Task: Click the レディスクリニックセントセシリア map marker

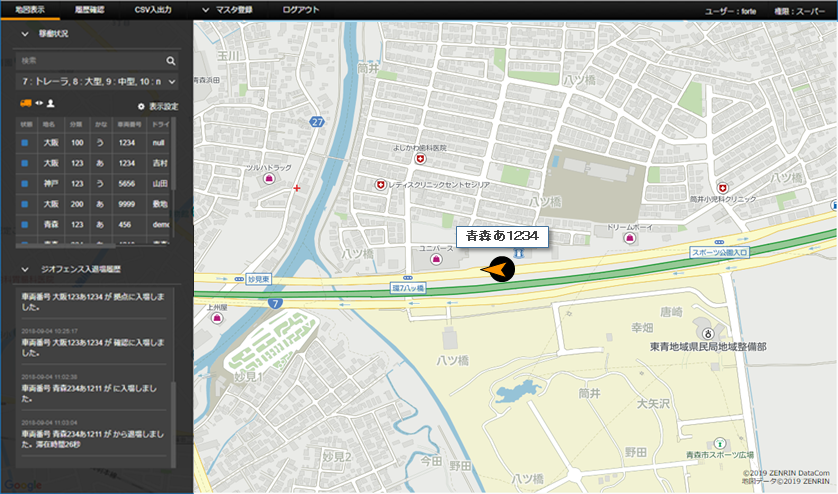Action: click(380, 185)
